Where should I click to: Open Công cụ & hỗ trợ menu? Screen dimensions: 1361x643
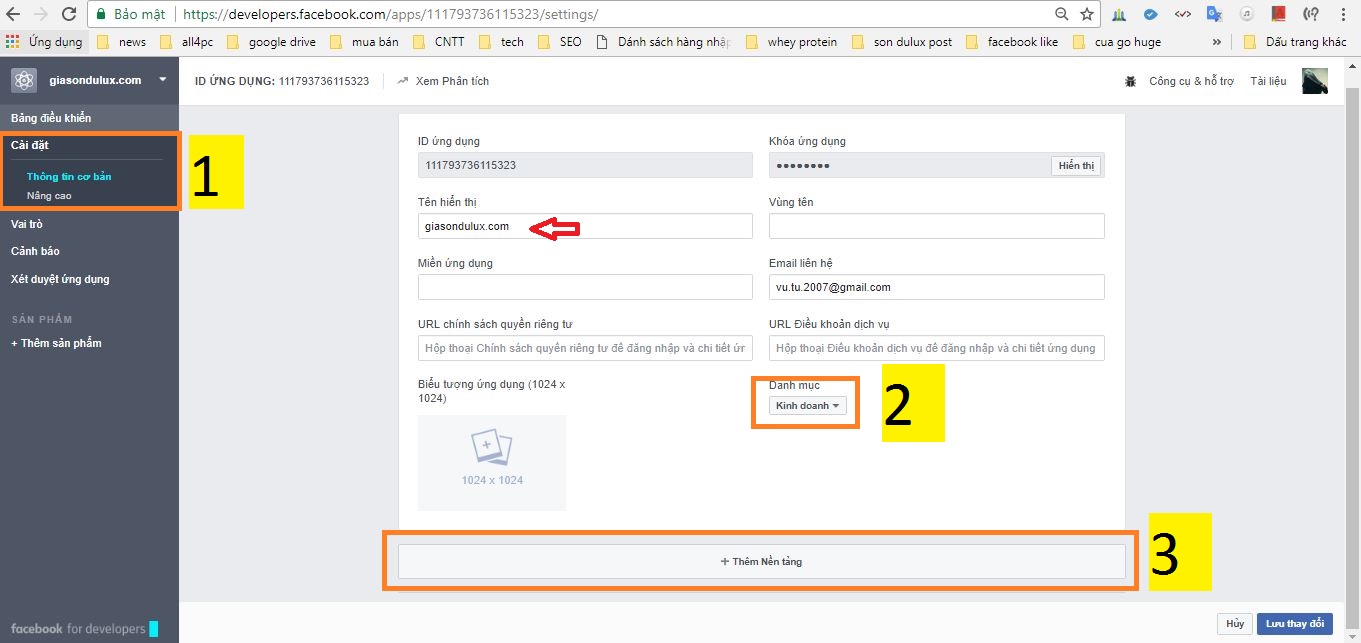click(1191, 81)
